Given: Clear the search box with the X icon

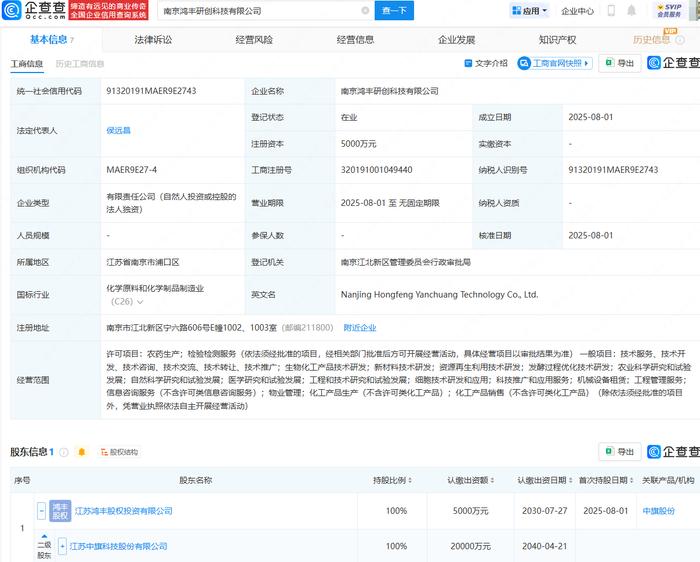Looking at the screenshot, I should pyautogui.click(x=365, y=10).
